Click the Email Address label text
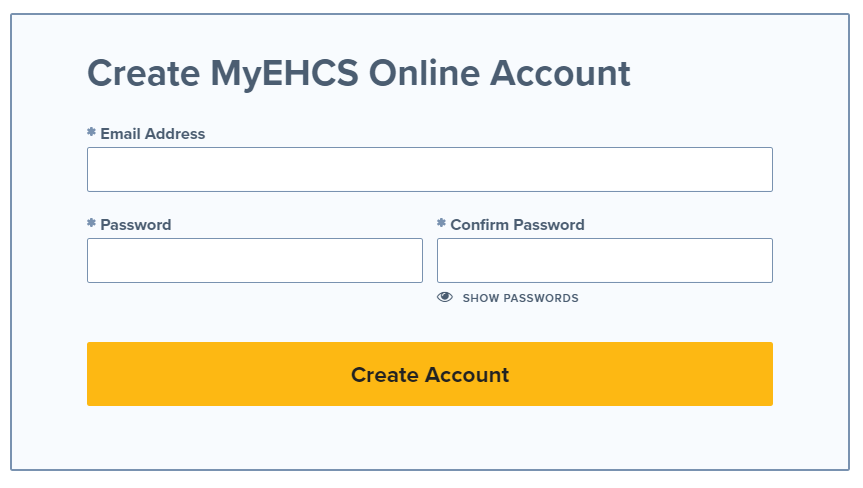The height and width of the screenshot is (488, 863). [x=152, y=134]
